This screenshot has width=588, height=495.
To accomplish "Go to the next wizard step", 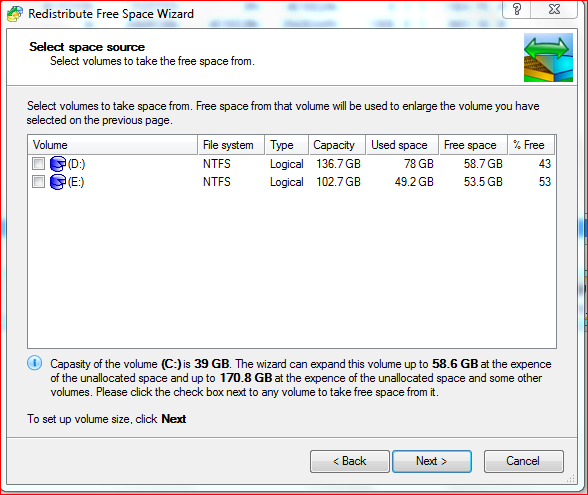I will tap(432, 461).
